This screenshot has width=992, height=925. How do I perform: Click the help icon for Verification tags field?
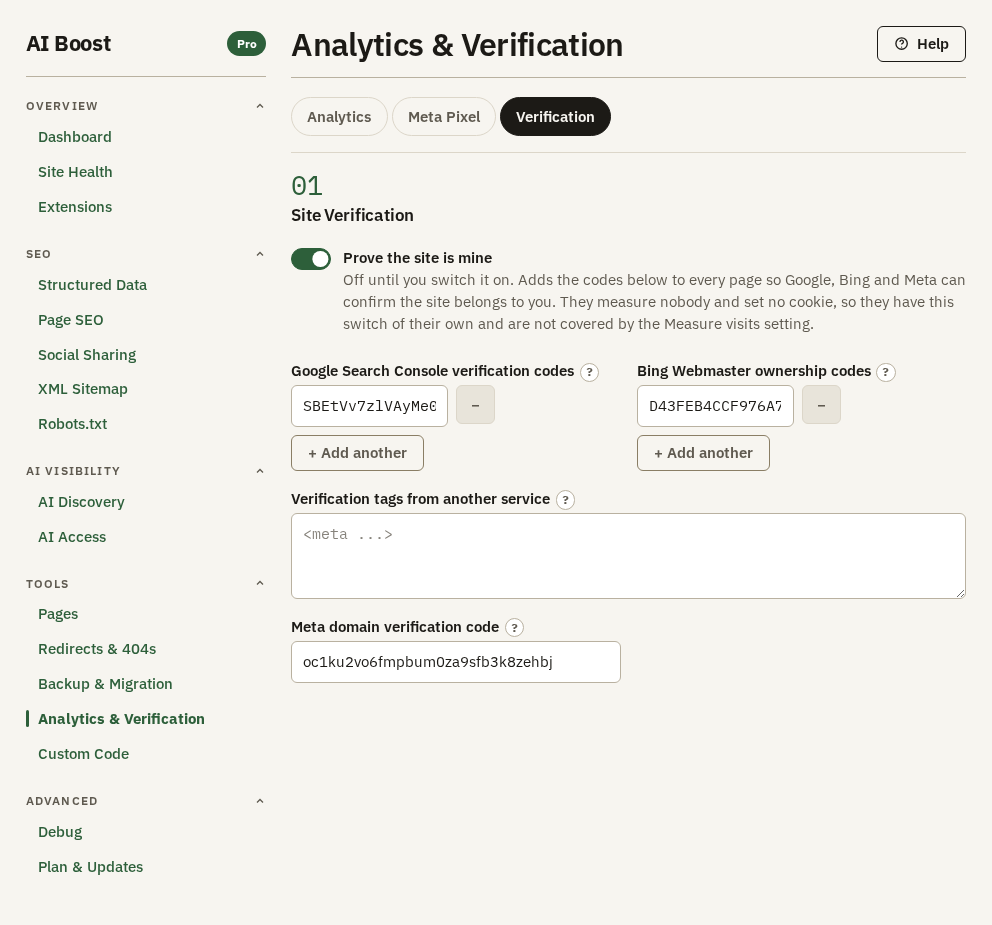pos(566,500)
